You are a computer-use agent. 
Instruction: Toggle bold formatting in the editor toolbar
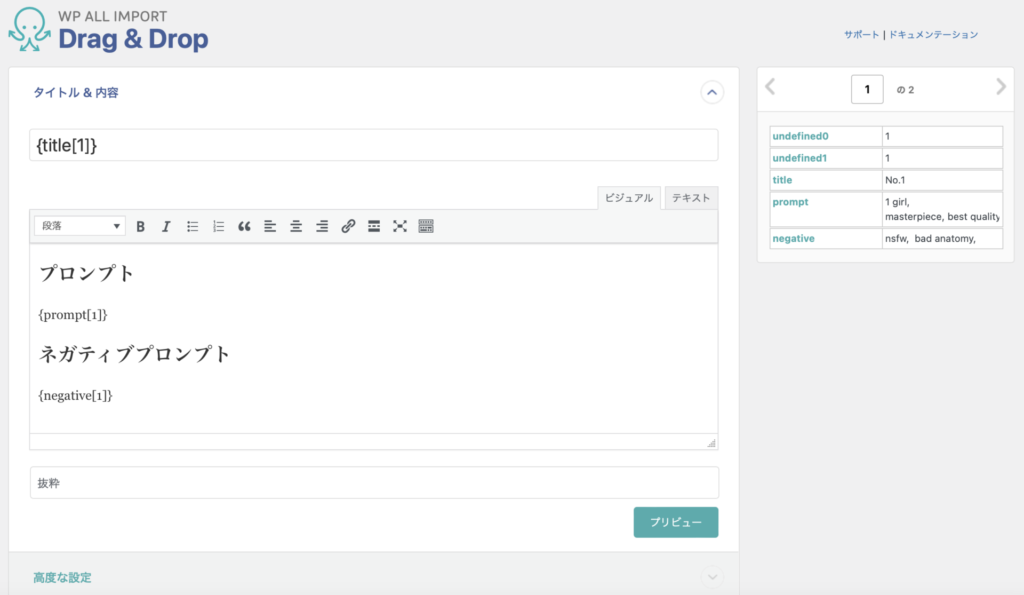point(141,226)
